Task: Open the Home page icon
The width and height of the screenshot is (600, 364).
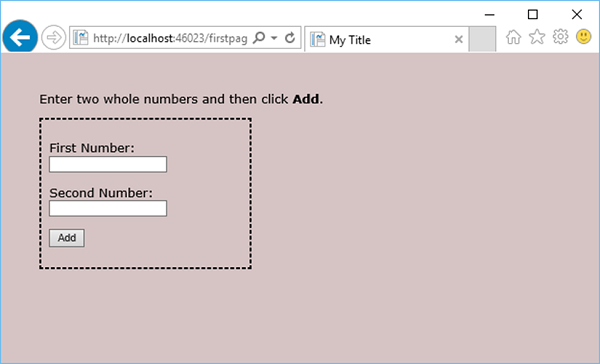Action: pos(513,37)
